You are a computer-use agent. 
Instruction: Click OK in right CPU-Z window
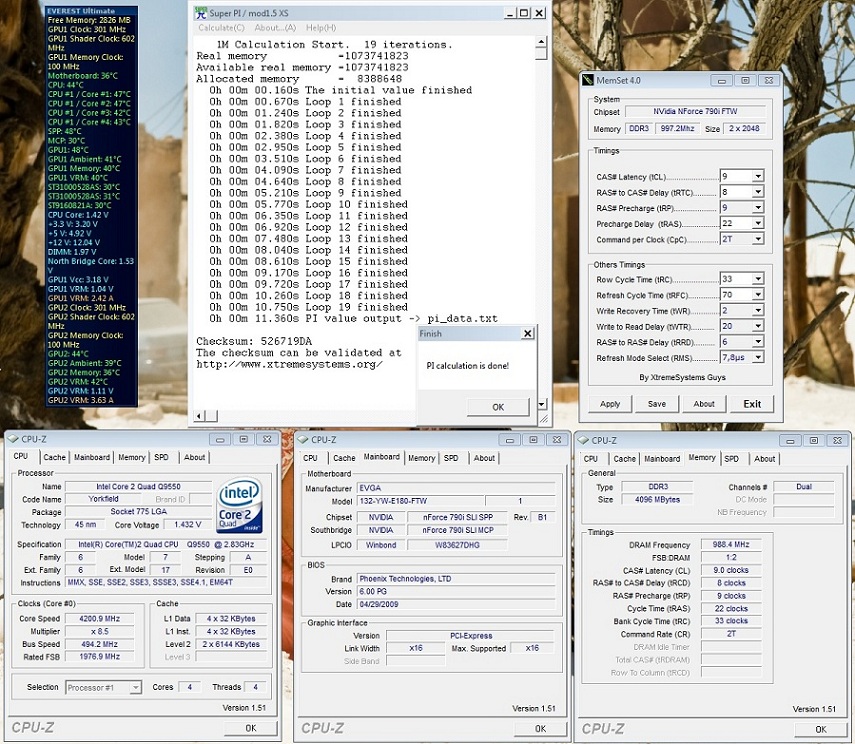[x=821, y=729]
